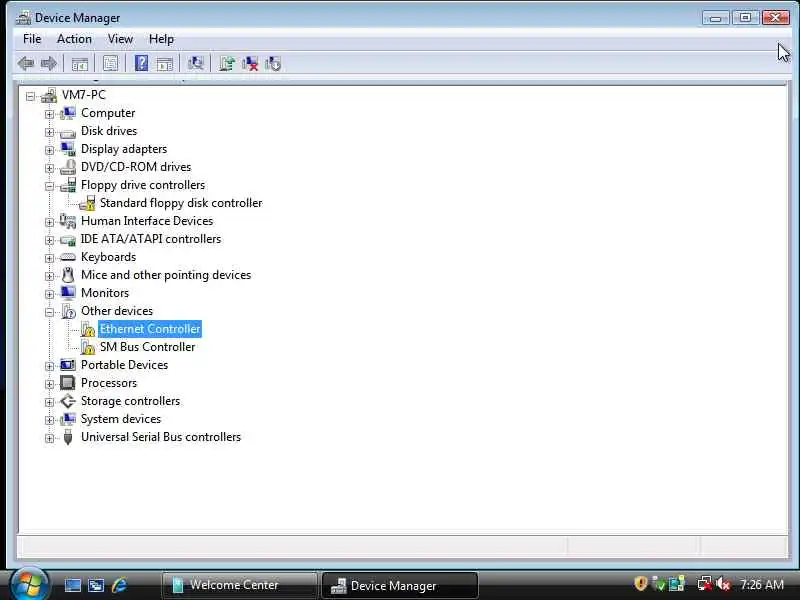The image size is (800, 600).
Task: Click the Properties toolbar icon
Action: (110, 63)
